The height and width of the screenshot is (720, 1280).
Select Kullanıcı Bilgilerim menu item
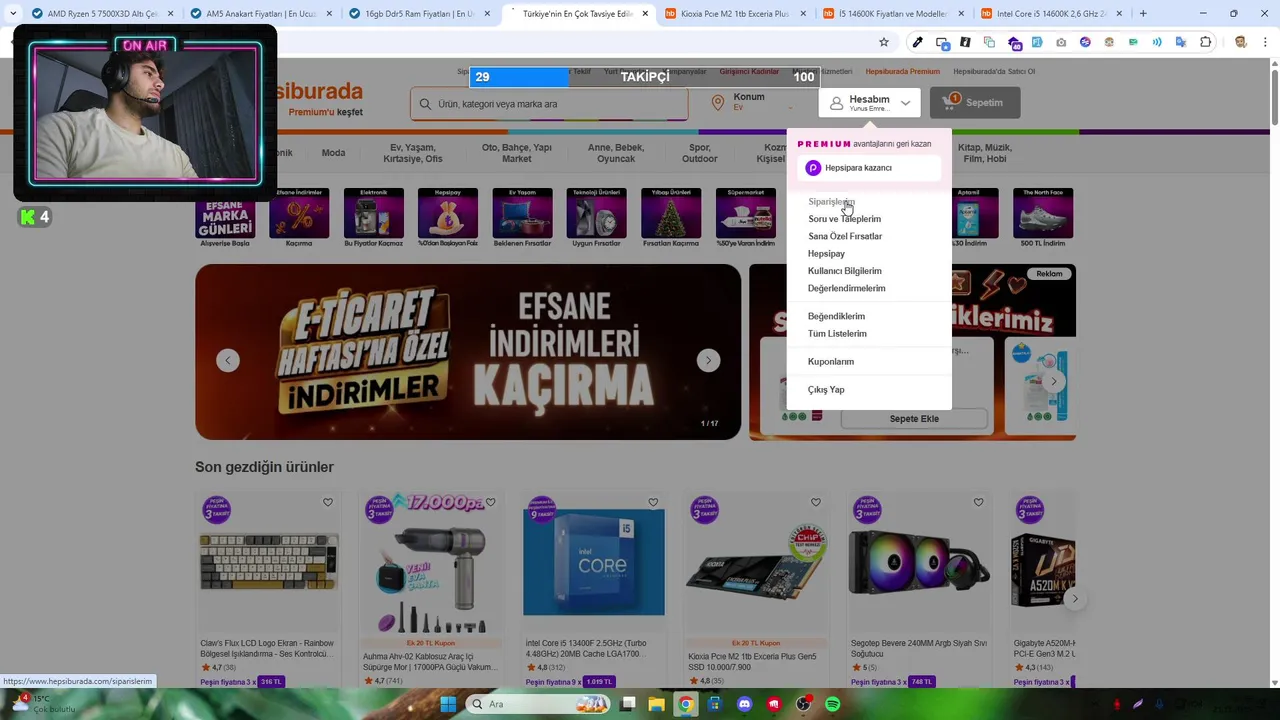click(x=844, y=271)
